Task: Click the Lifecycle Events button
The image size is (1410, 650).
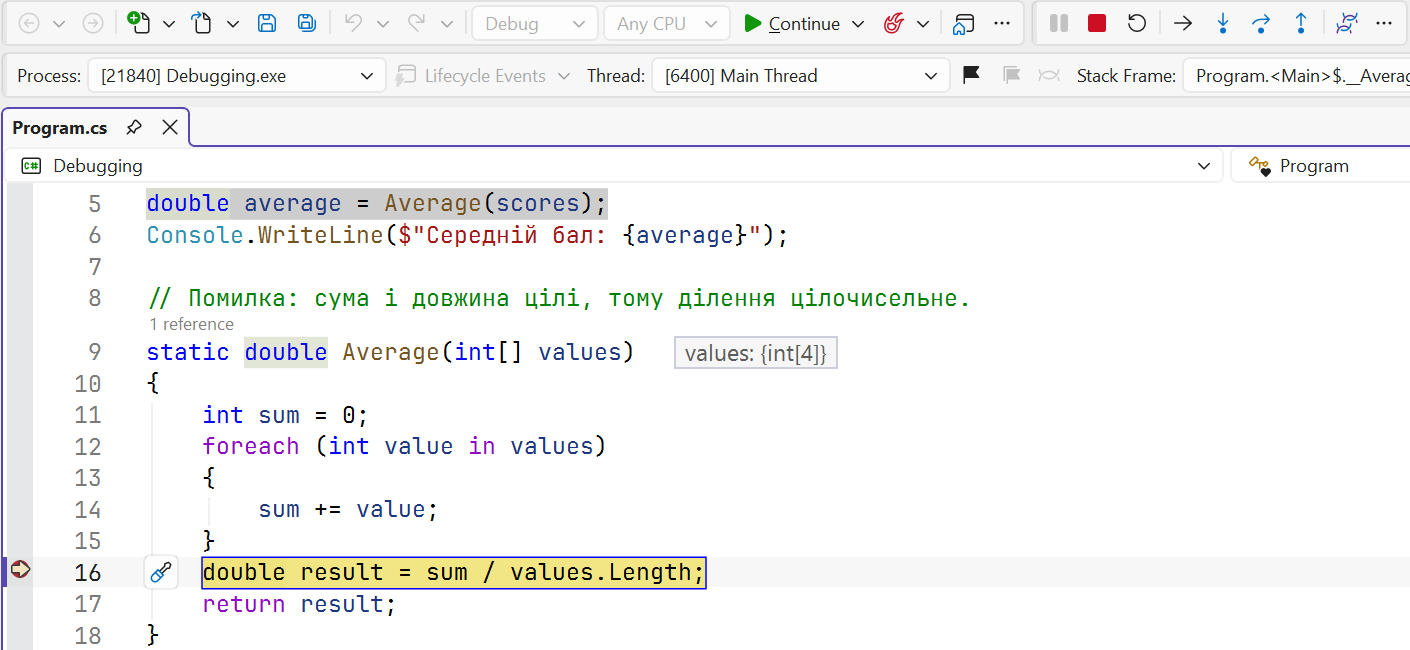Action: tap(483, 76)
